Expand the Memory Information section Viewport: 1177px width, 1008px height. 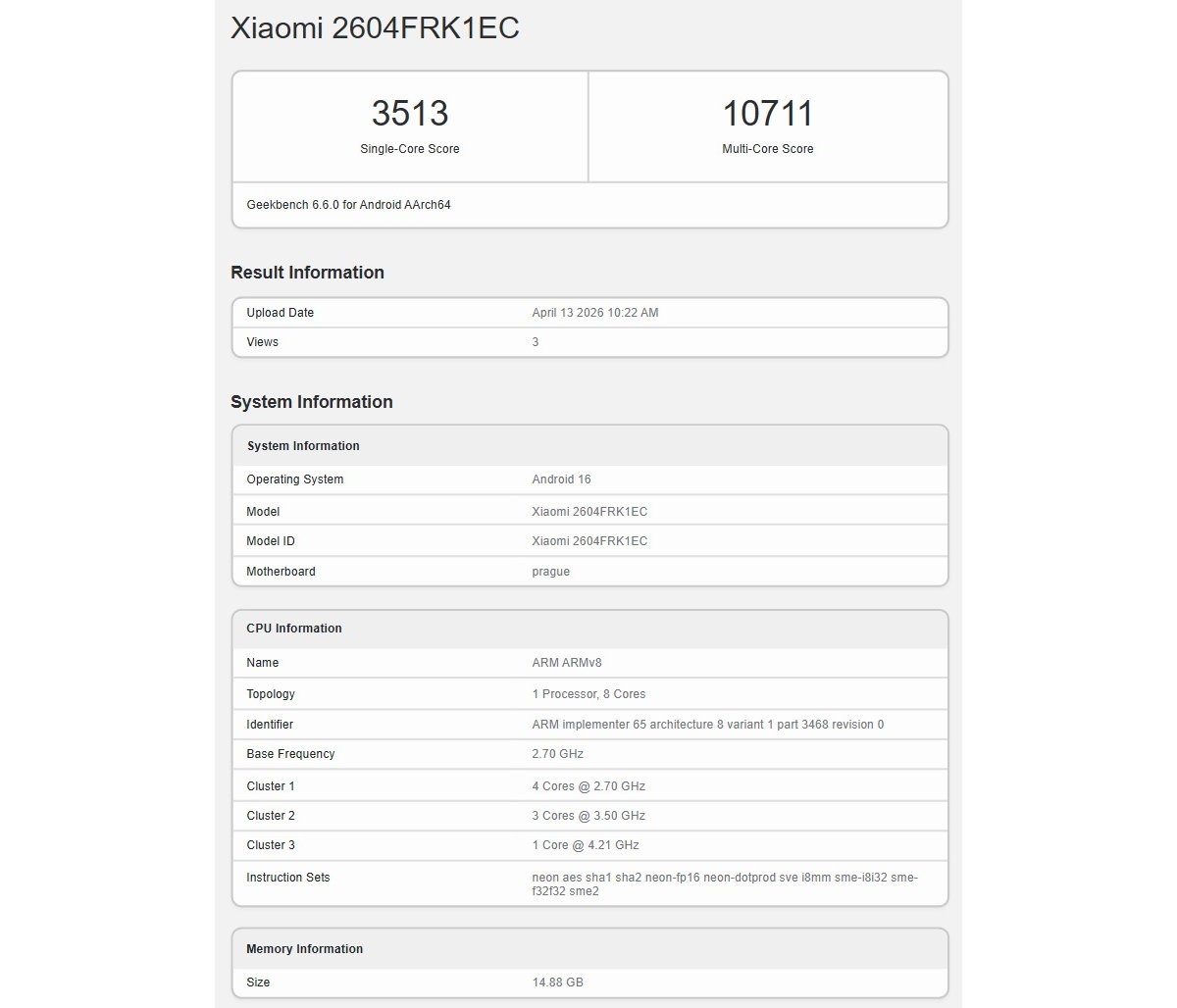[x=304, y=949]
